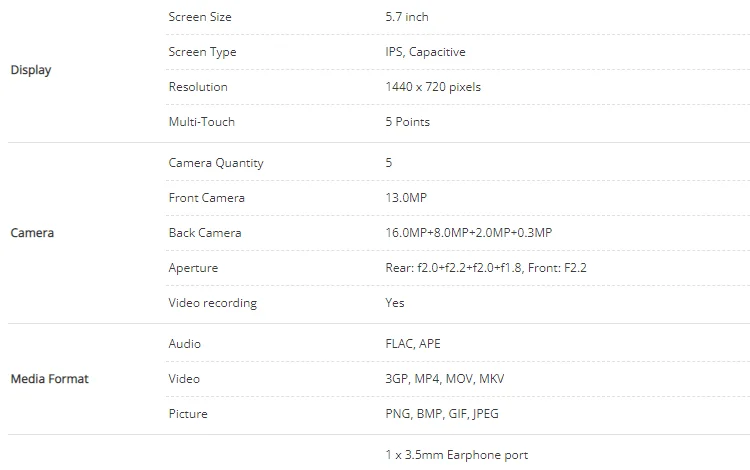Click the Camera Quantity label

216,163
